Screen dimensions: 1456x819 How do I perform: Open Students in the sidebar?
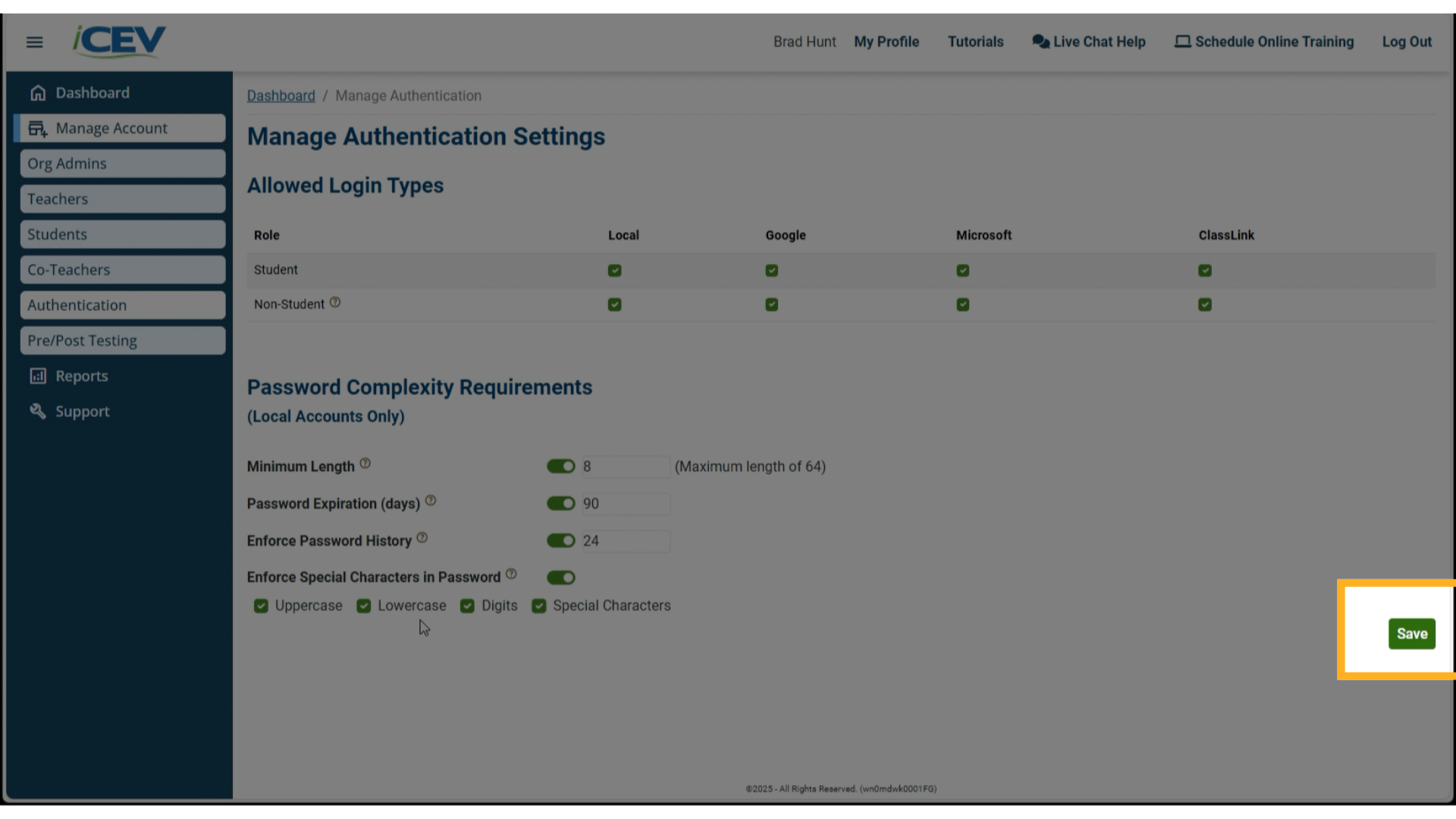tap(123, 234)
